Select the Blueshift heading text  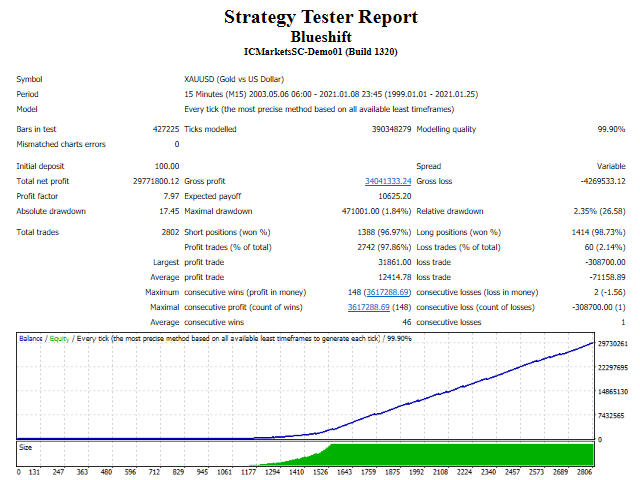320,35
